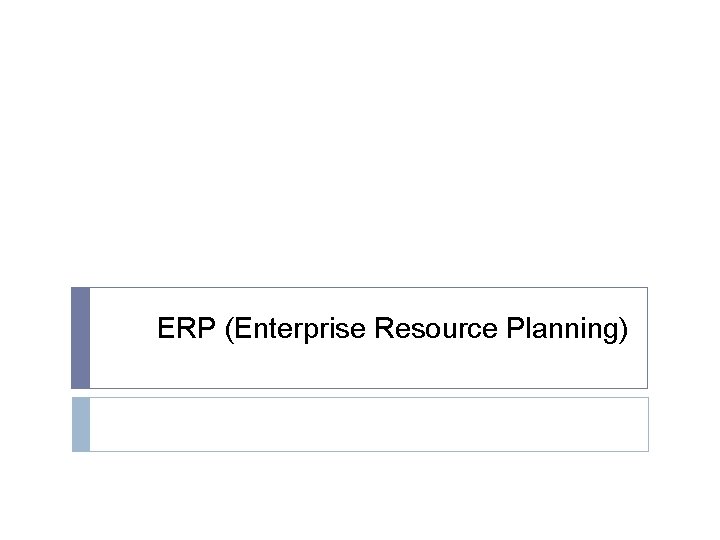
Task: Select the dark blue accent bar beside title
Action: [81, 338]
